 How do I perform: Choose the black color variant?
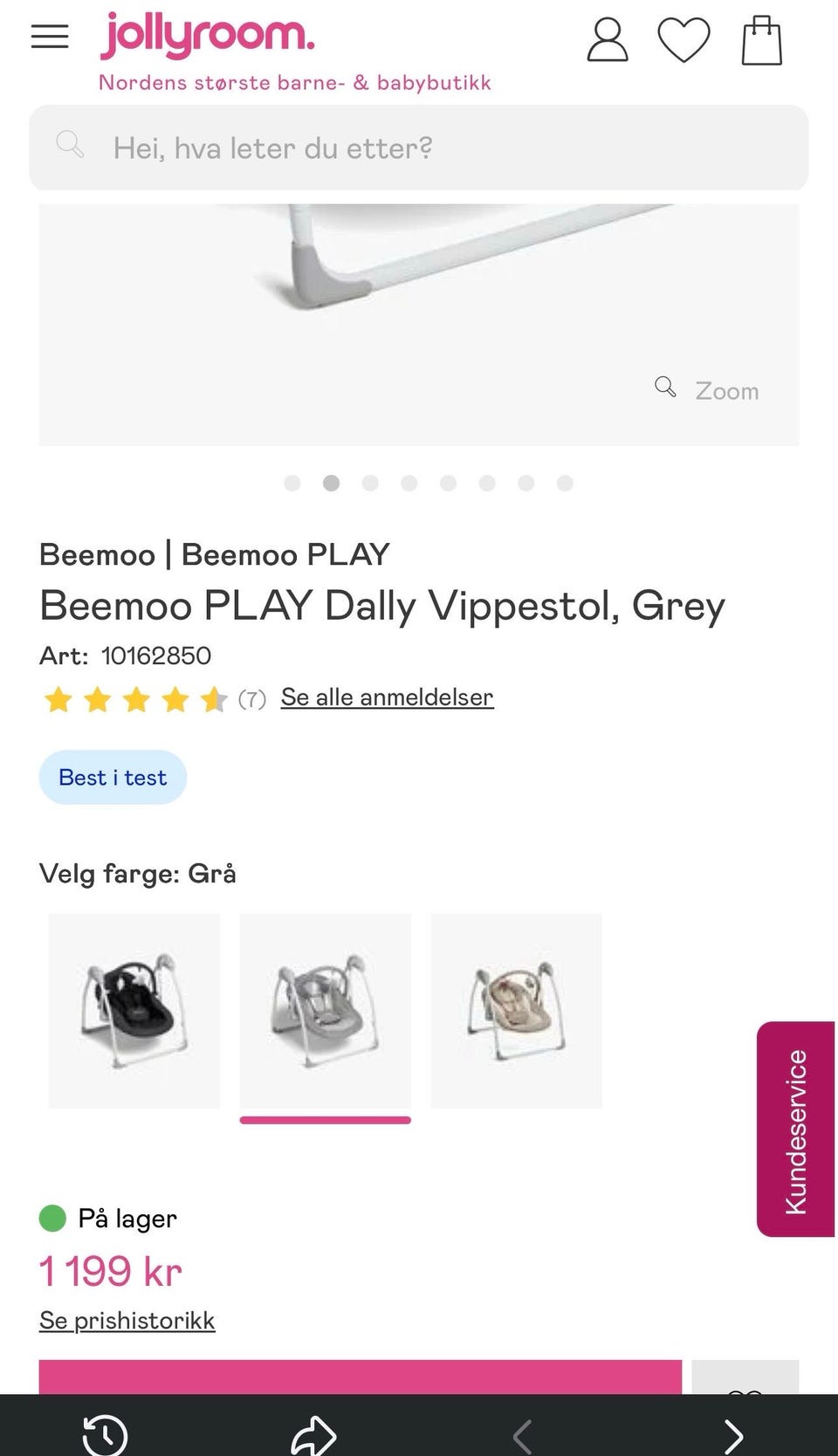pyautogui.click(x=134, y=1011)
